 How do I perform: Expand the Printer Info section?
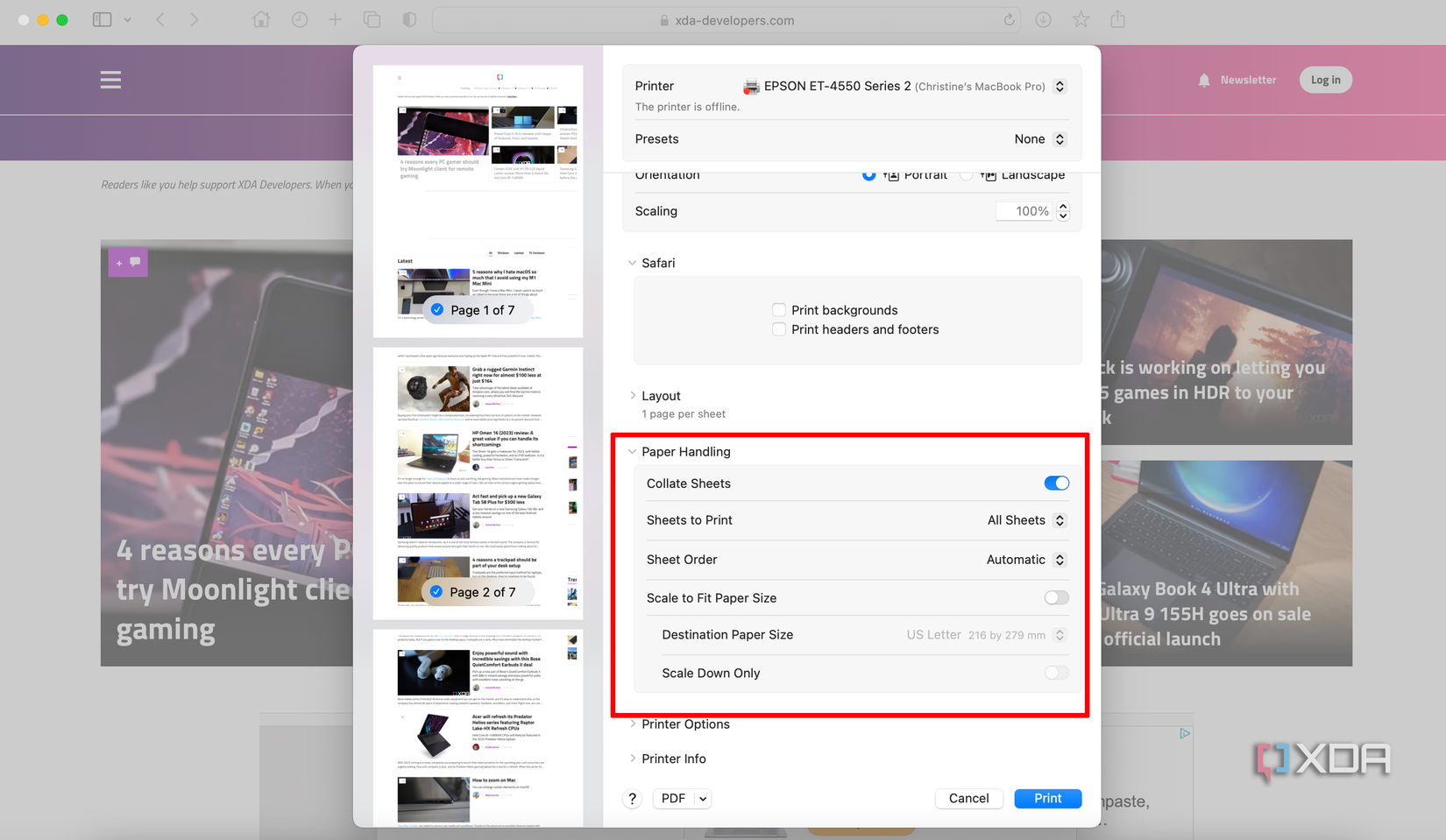pos(633,759)
